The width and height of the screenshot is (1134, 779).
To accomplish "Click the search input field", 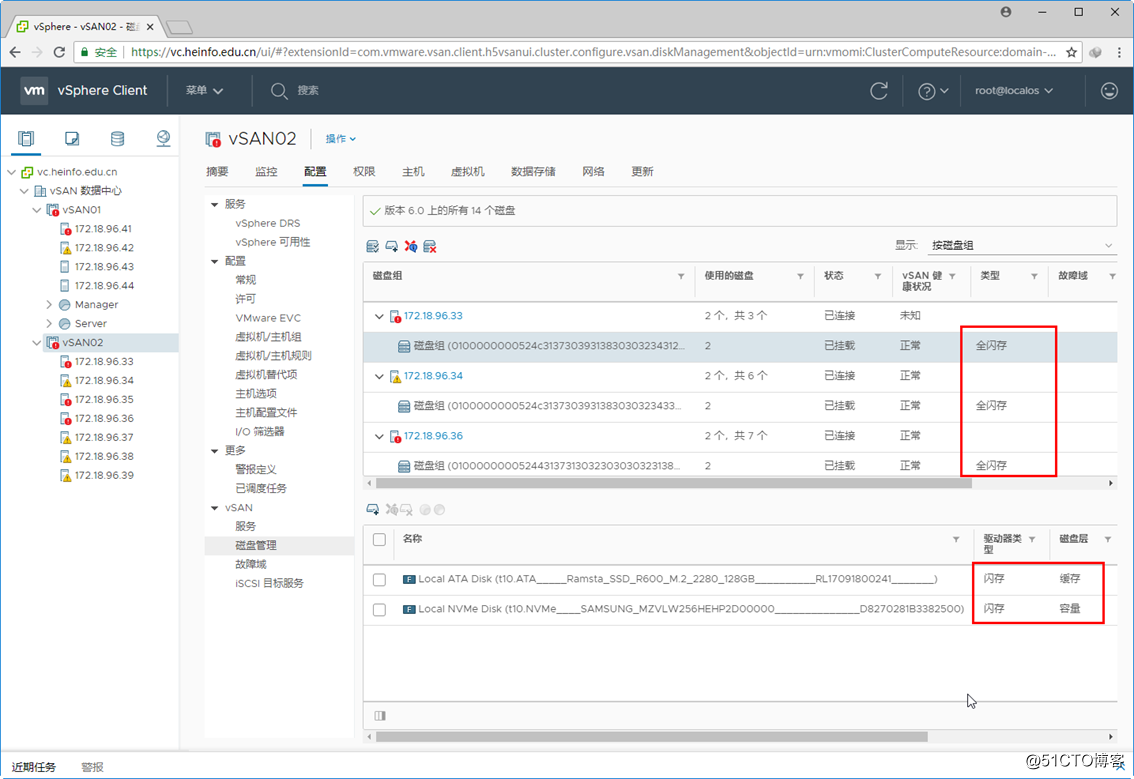I will (308, 90).
